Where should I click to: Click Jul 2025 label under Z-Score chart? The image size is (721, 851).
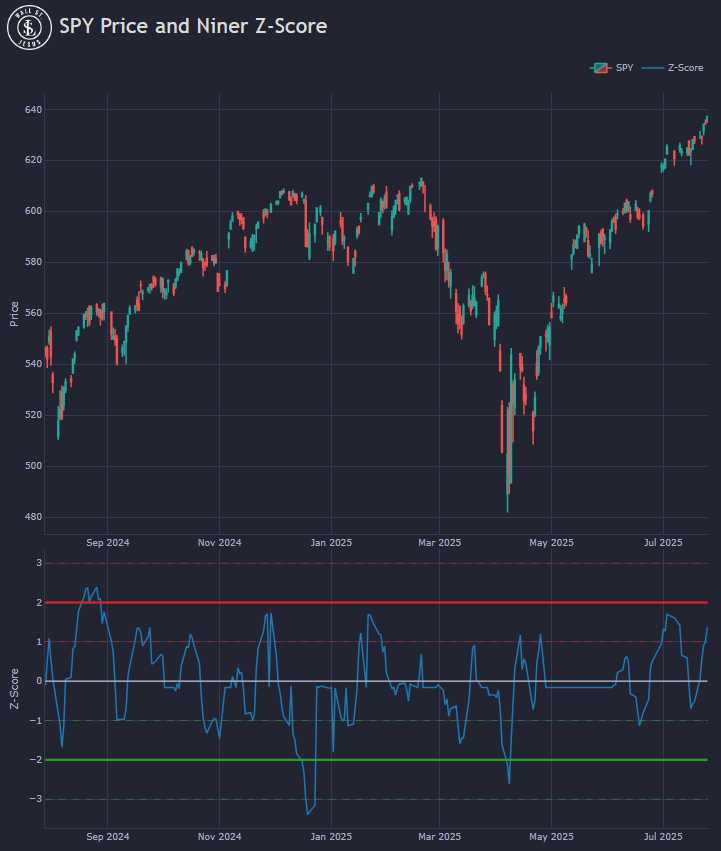663,837
